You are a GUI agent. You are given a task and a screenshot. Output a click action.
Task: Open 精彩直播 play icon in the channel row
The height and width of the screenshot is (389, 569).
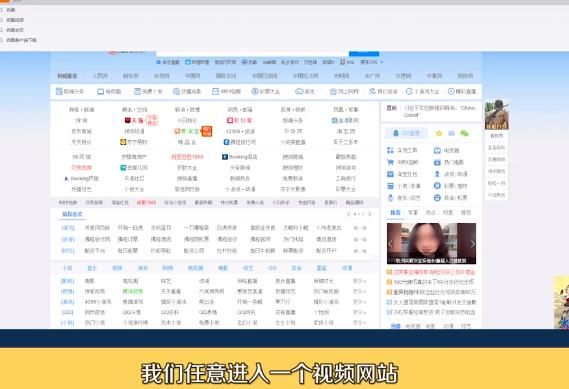(462, 91)
